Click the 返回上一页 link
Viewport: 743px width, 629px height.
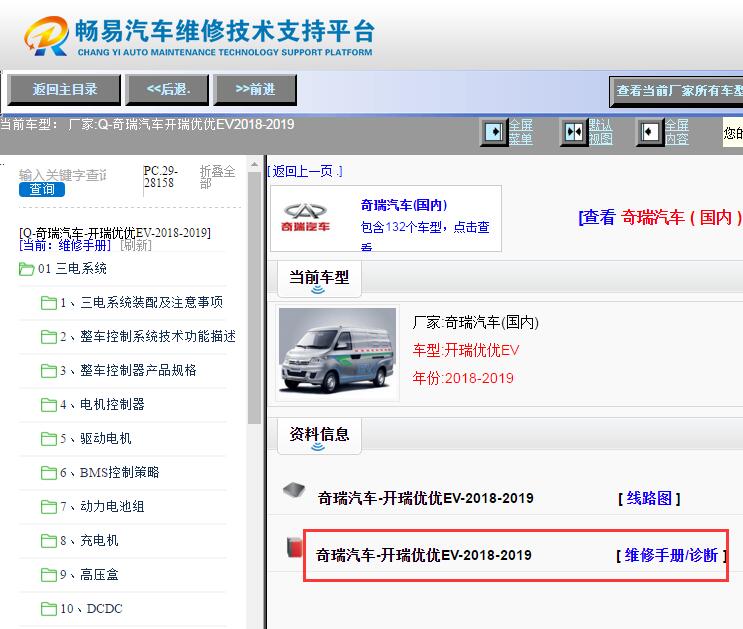305,171
